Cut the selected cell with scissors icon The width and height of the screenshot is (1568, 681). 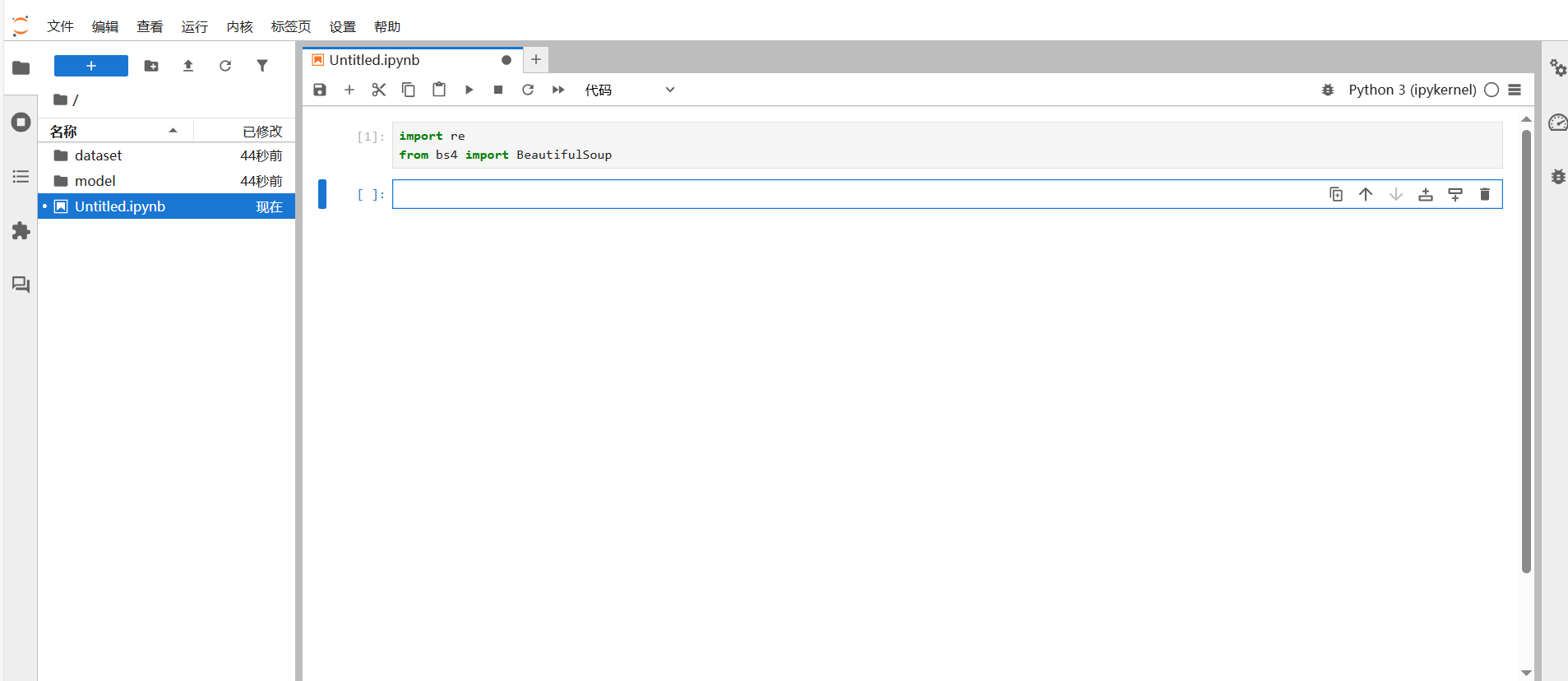tap(378, 90)
